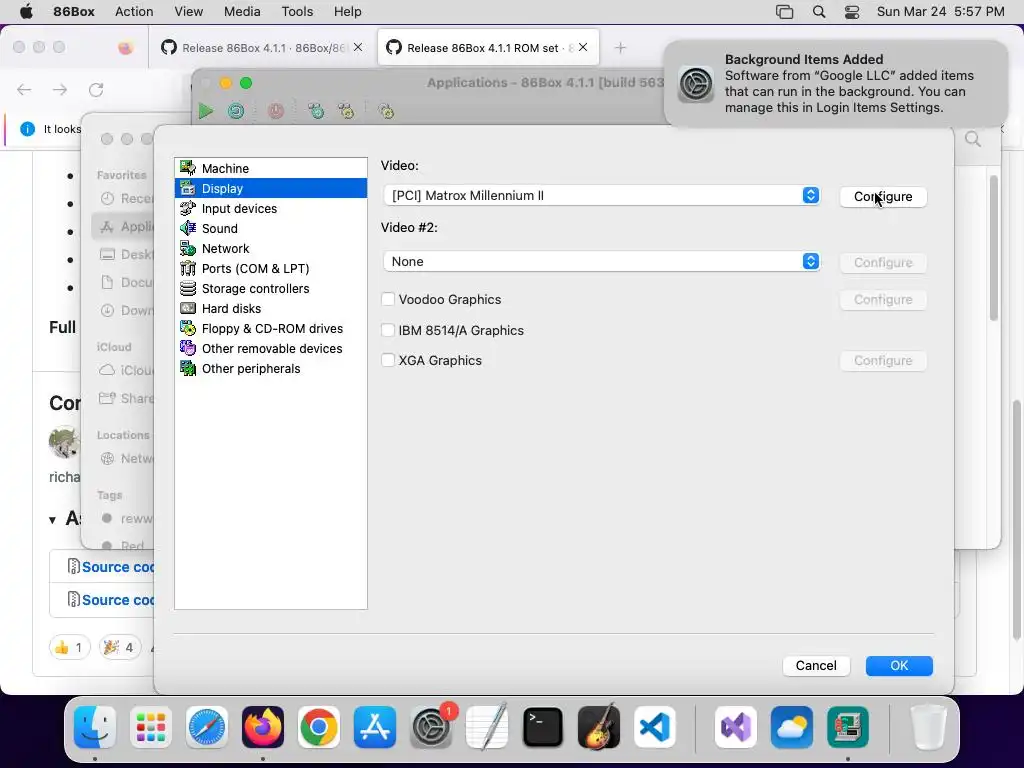The image size is (1024, 768).
Task: Close the ROM set browser tab
Action: [x=583, y=47]
